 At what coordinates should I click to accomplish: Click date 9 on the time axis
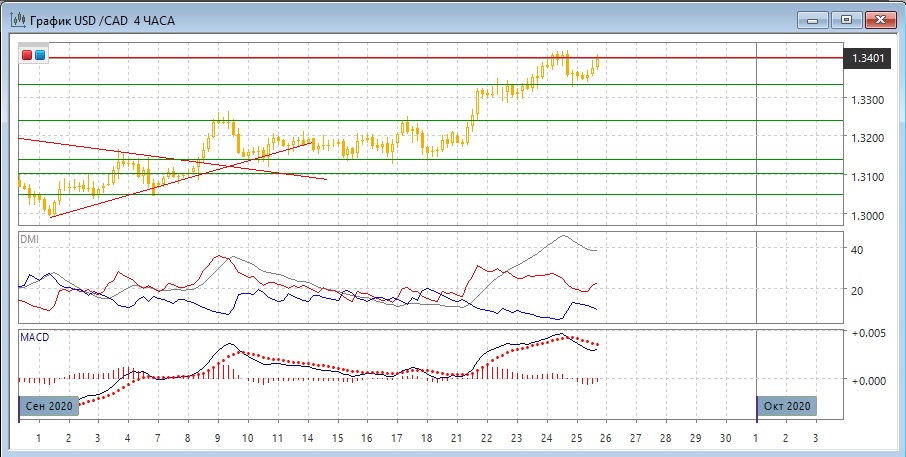click(217, 438)
